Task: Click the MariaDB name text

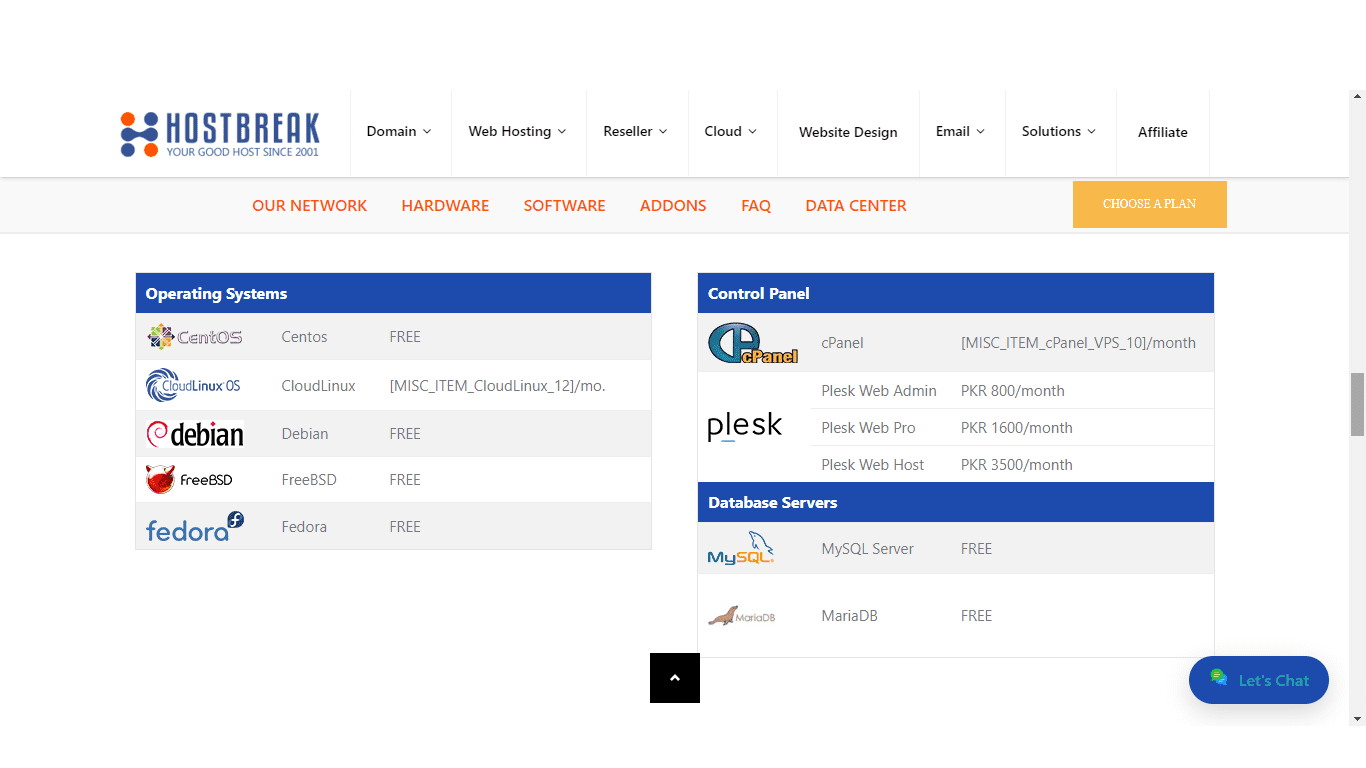Action: [849, 616]
